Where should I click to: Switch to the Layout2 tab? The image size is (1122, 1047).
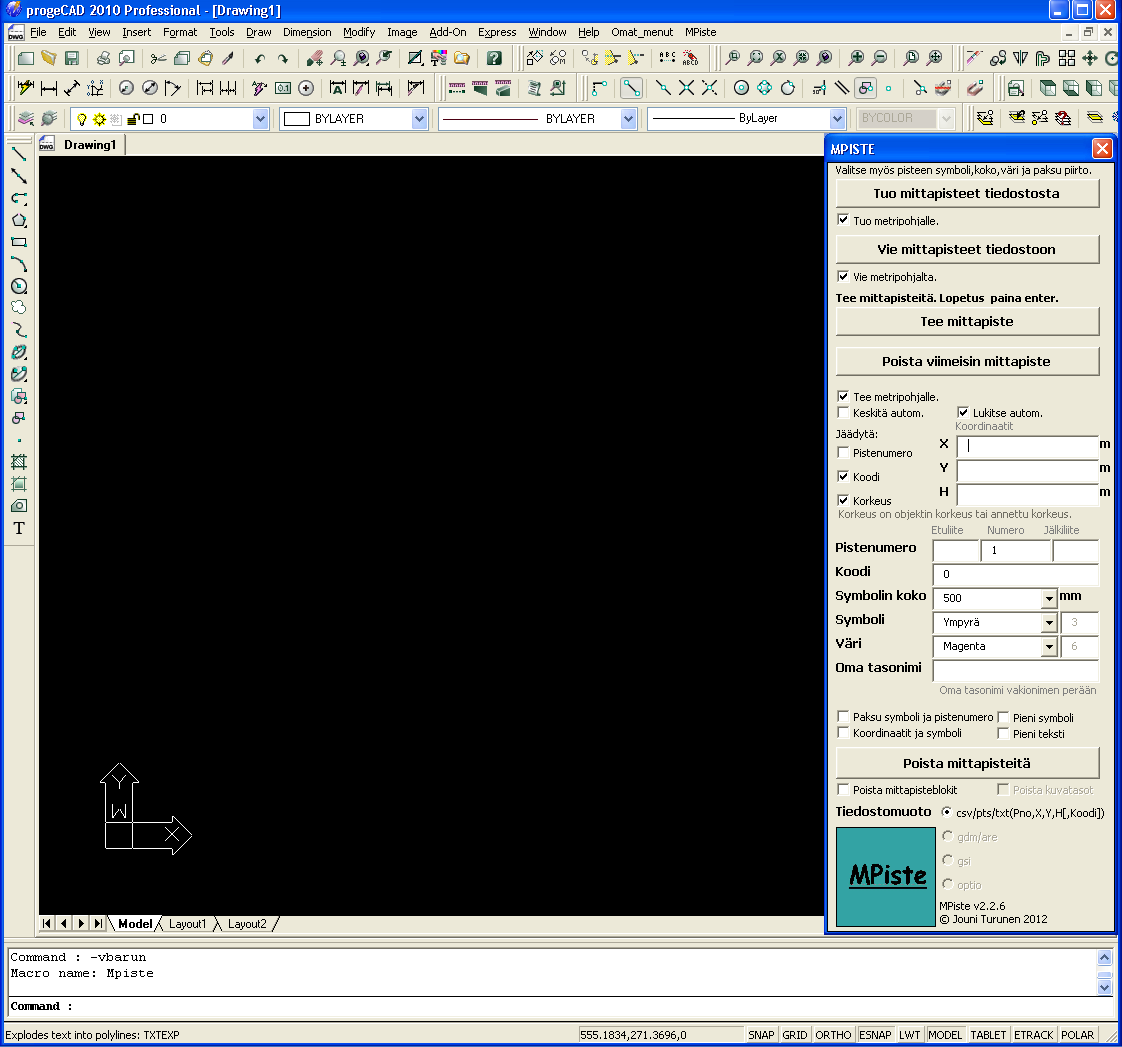(247, 924)
